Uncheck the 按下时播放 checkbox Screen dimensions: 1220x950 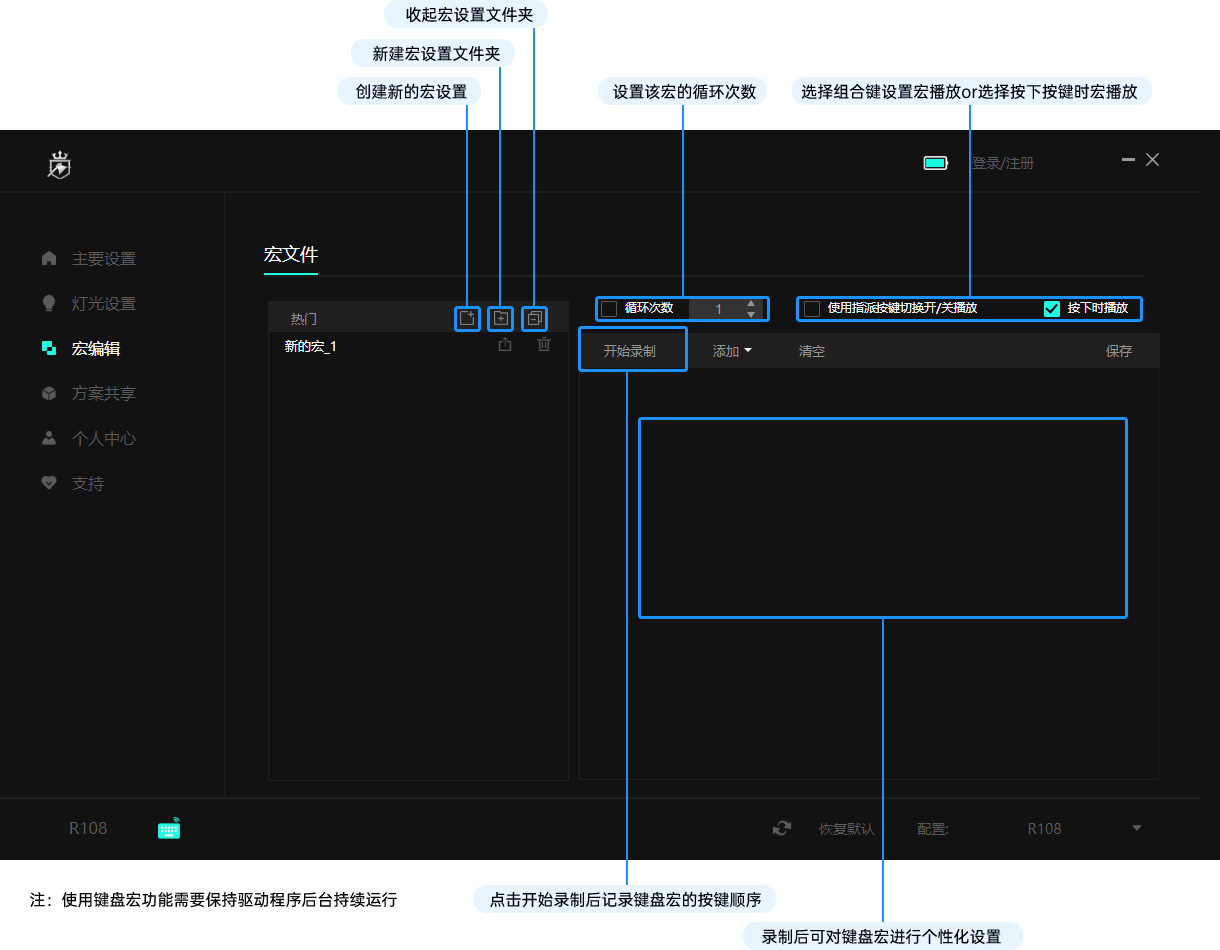[1051, 309]
